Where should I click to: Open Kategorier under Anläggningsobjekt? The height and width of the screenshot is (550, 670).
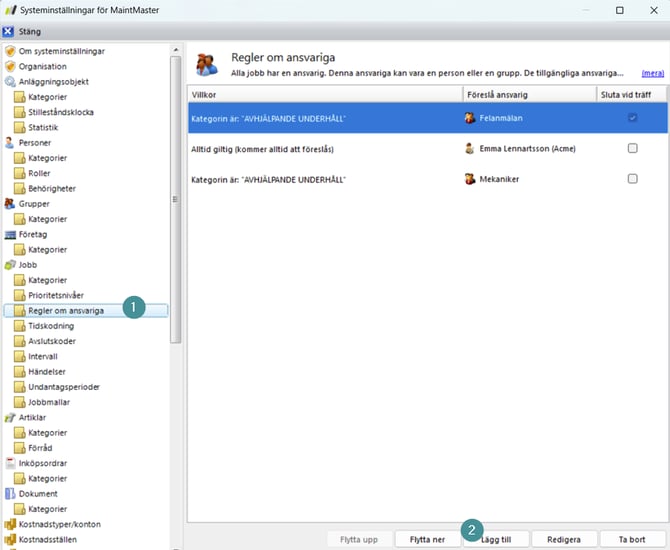(x=47, y=97)
